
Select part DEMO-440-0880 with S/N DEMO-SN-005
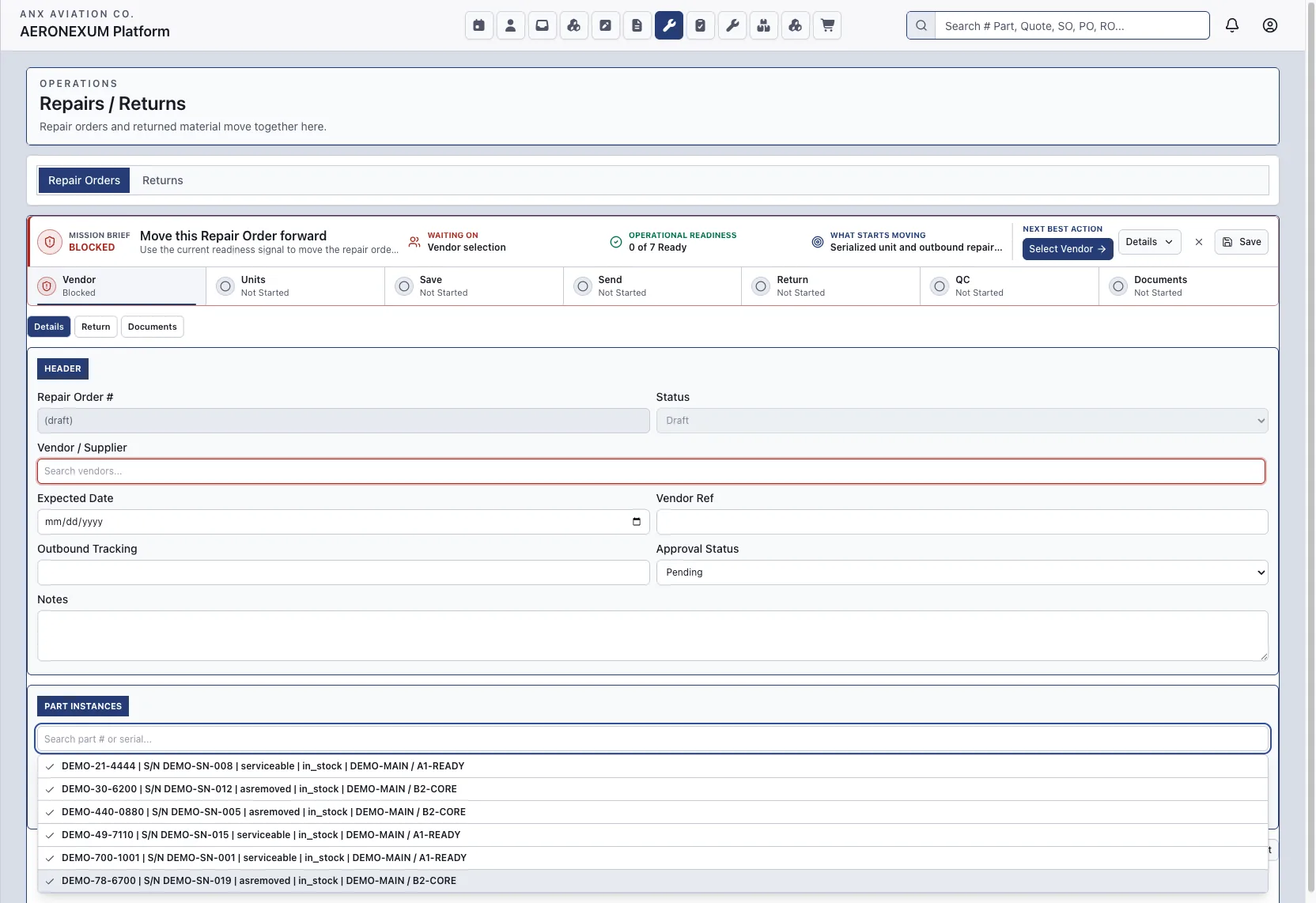(652, 812)
